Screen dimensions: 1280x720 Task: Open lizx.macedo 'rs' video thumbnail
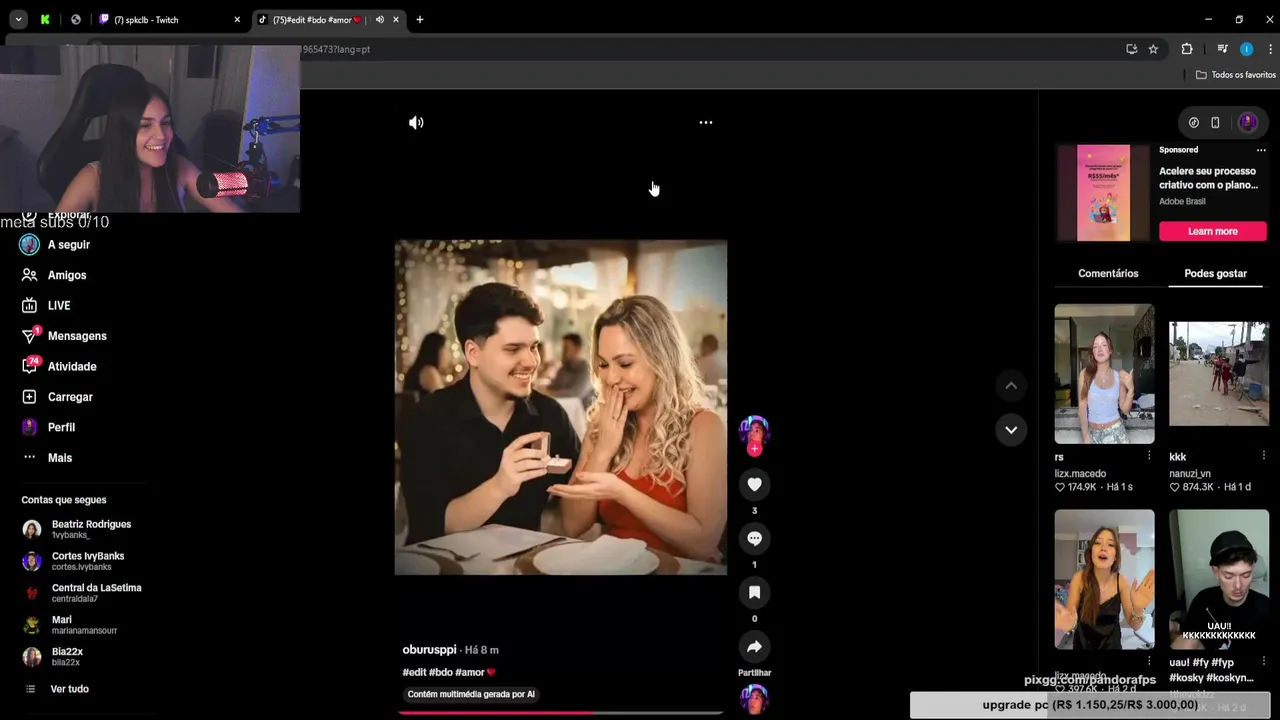tap(1104, 374)
